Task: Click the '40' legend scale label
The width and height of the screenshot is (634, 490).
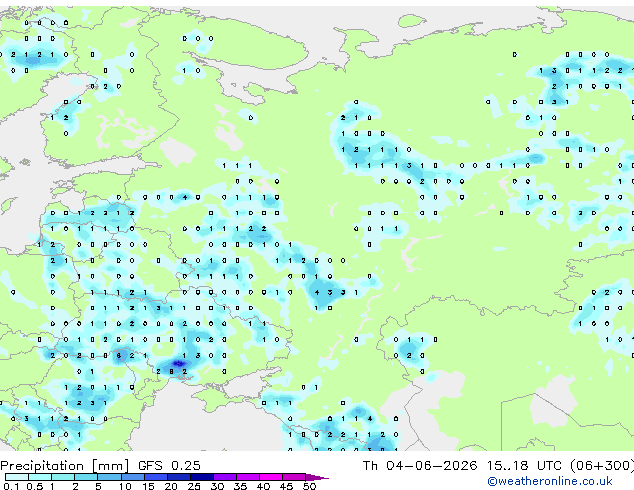Action: (x=263, y=486)
